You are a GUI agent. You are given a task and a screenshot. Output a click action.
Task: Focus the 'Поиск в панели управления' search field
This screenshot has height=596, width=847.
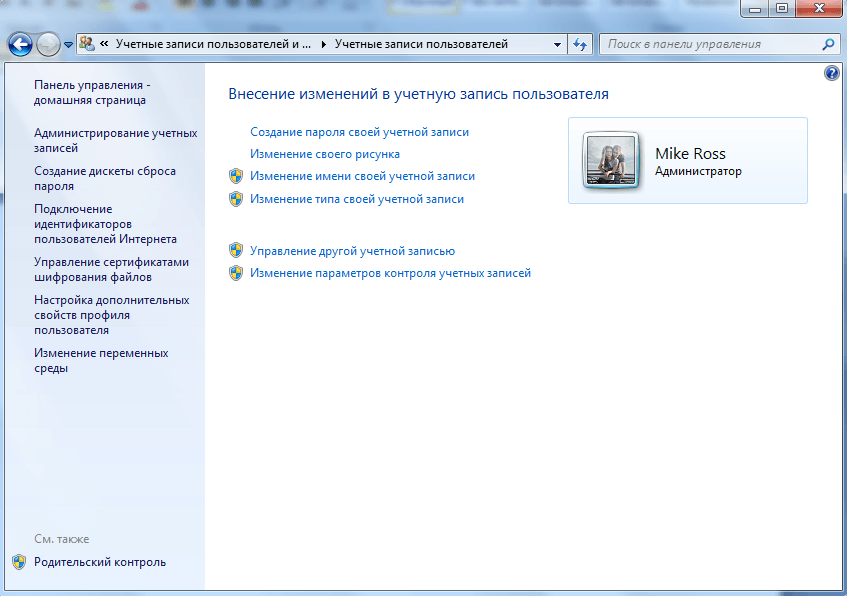710,44
